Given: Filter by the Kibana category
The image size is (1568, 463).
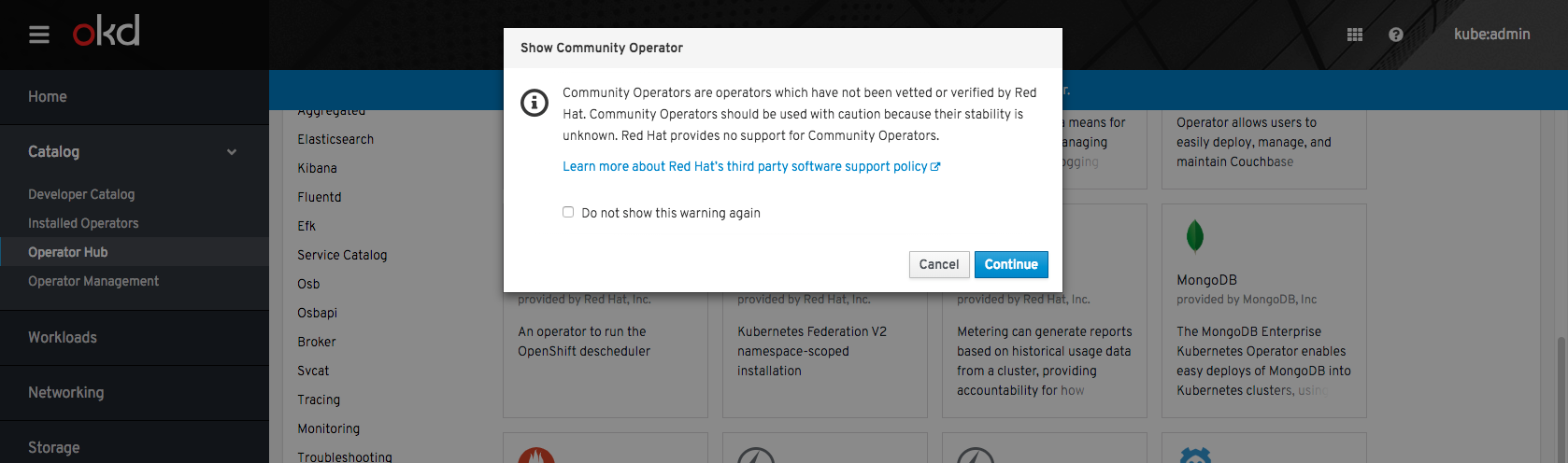Looking at the screenshot, I should pyautogui.click(x=317, y=168).
